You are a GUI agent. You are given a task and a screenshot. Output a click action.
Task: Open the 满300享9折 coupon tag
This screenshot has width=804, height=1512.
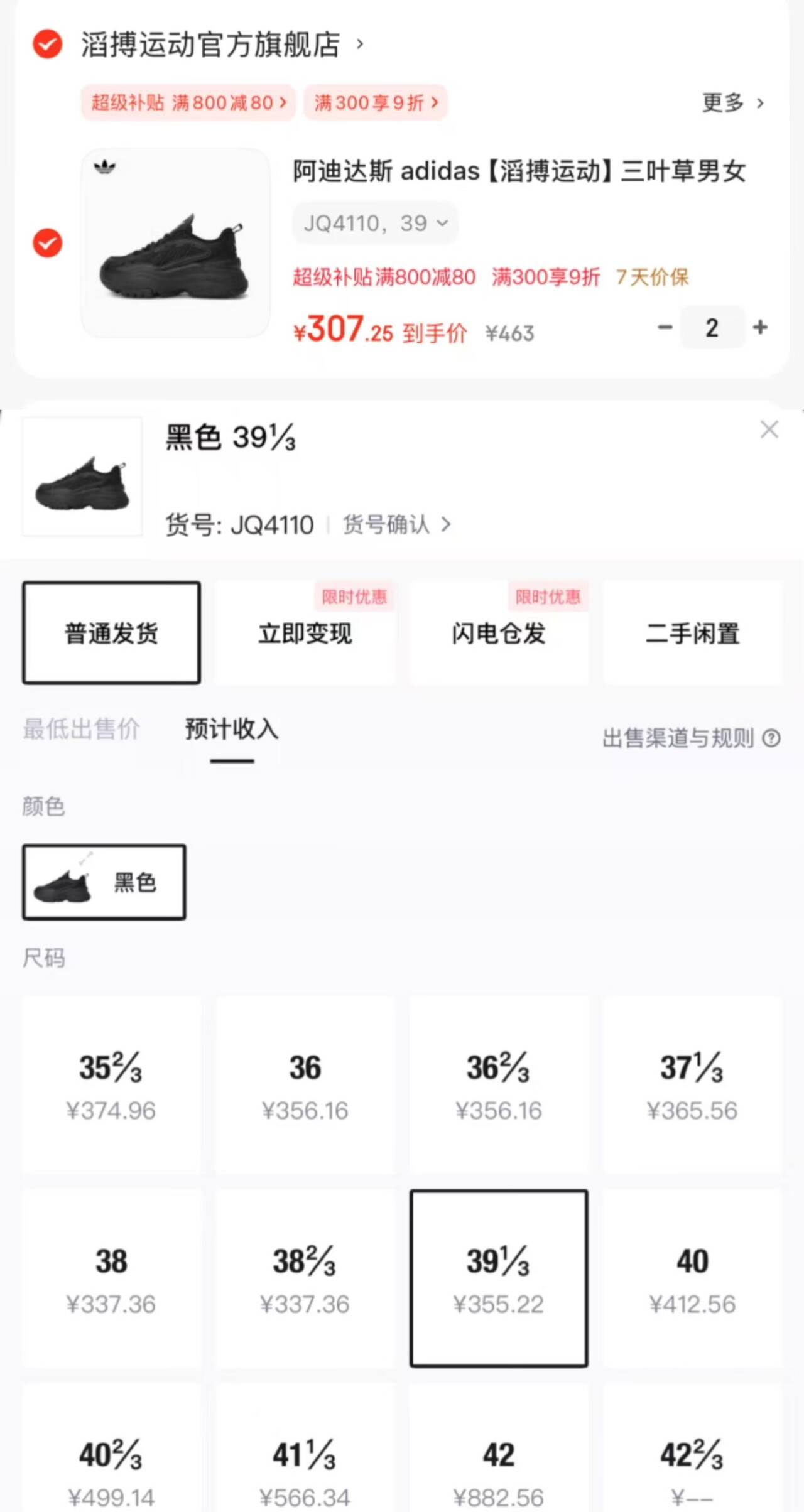point(376,102)
